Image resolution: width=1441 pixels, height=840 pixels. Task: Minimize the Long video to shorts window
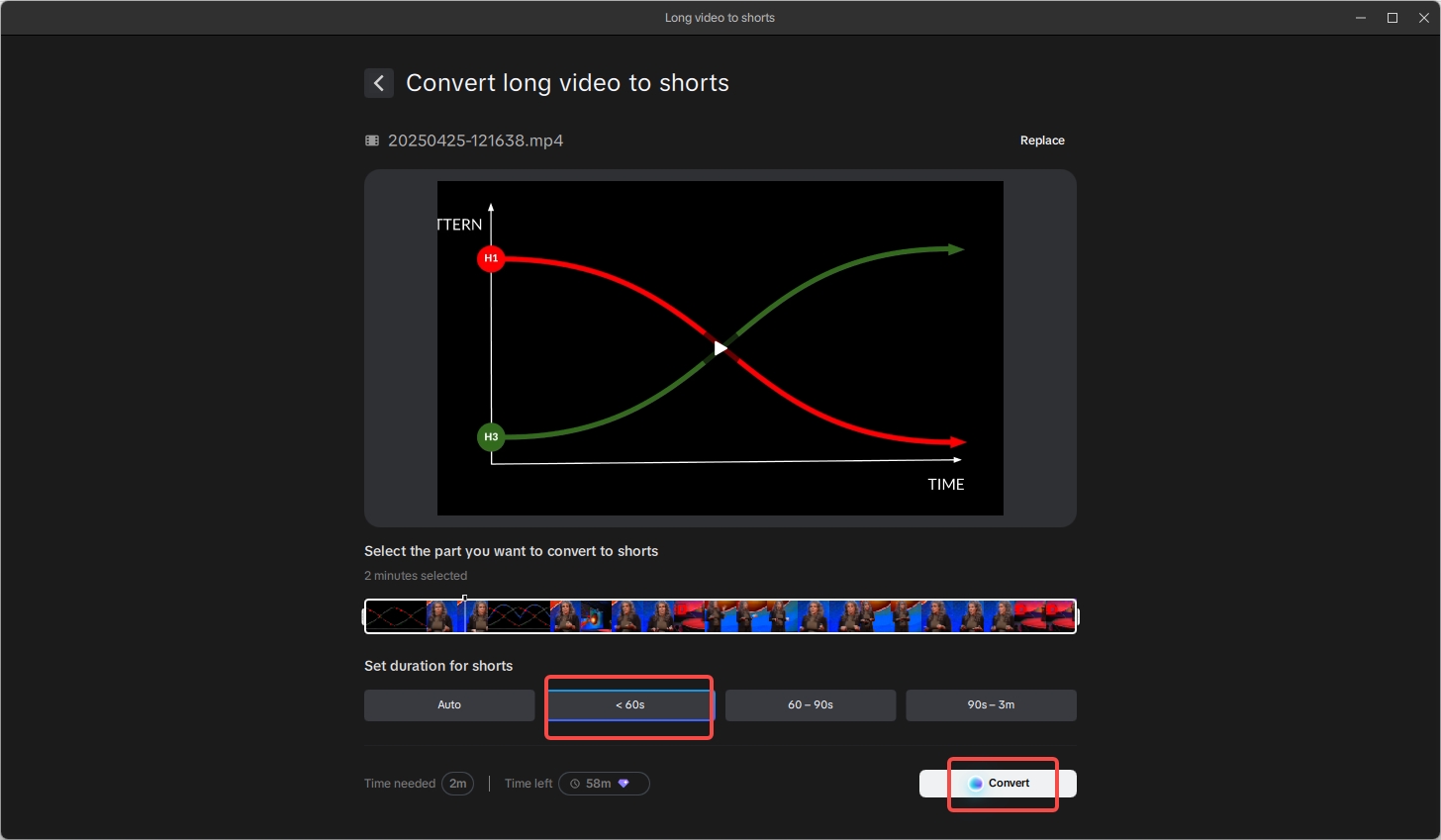1360,17
